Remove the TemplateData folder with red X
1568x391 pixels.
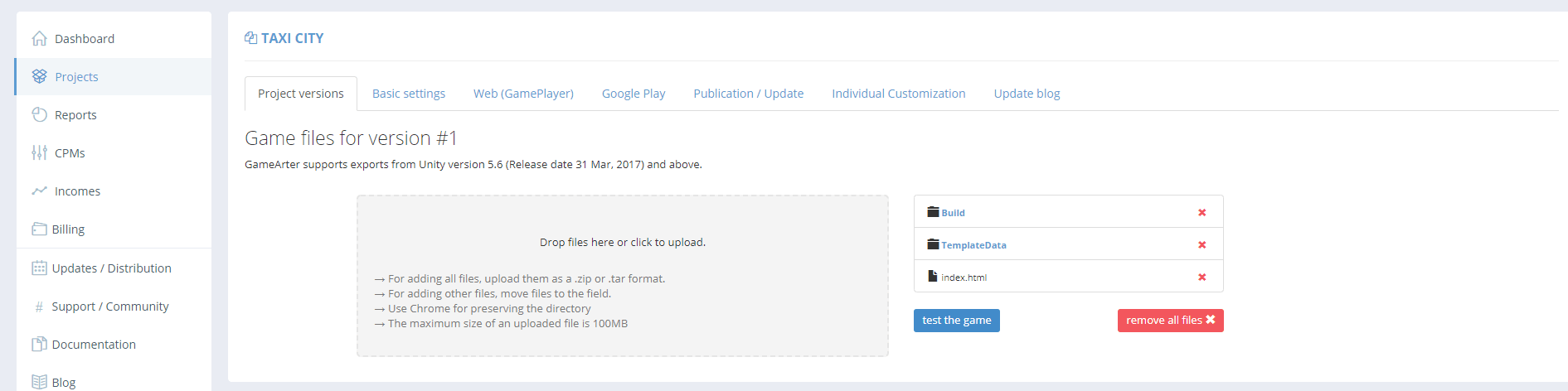click(1201, 245)
